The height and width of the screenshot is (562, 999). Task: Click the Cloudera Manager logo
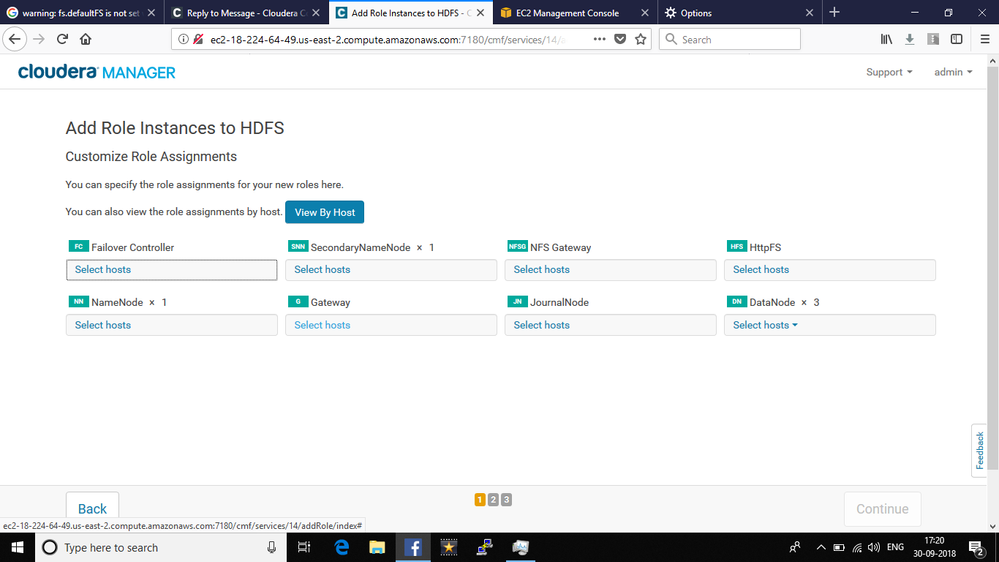click(96, 72)
